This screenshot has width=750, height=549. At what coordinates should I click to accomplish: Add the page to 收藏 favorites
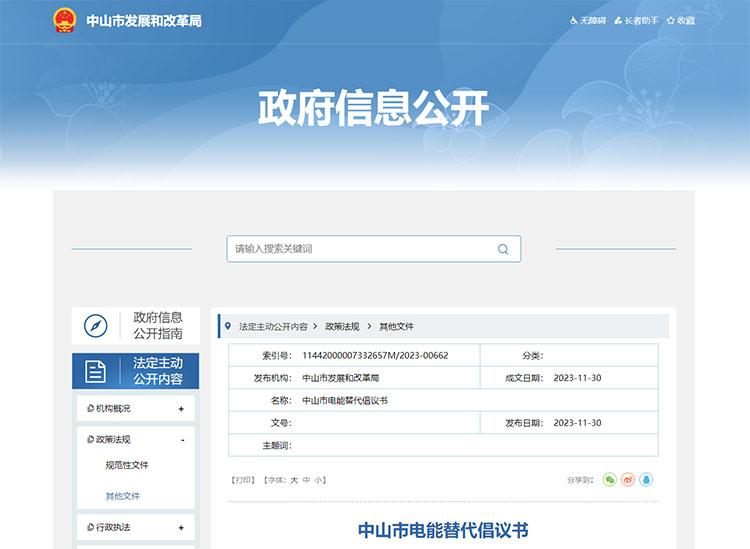681,20
